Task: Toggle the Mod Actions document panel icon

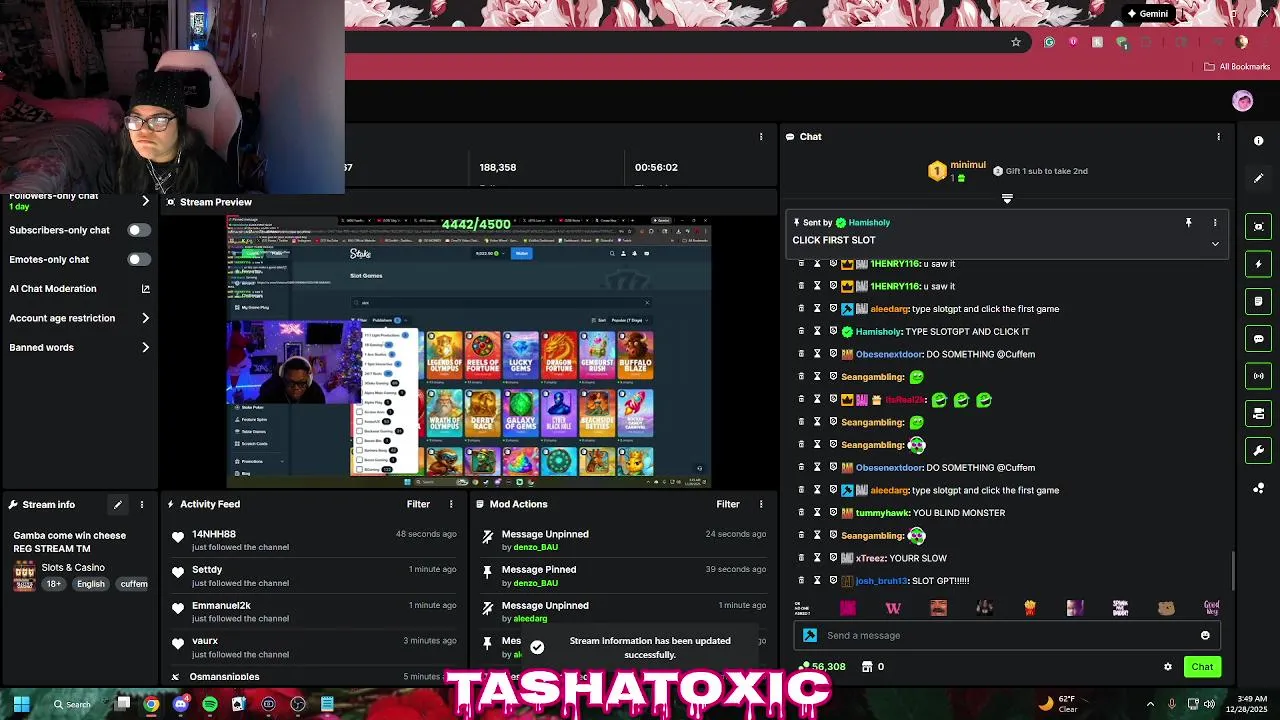Action: click(1259, 301)
